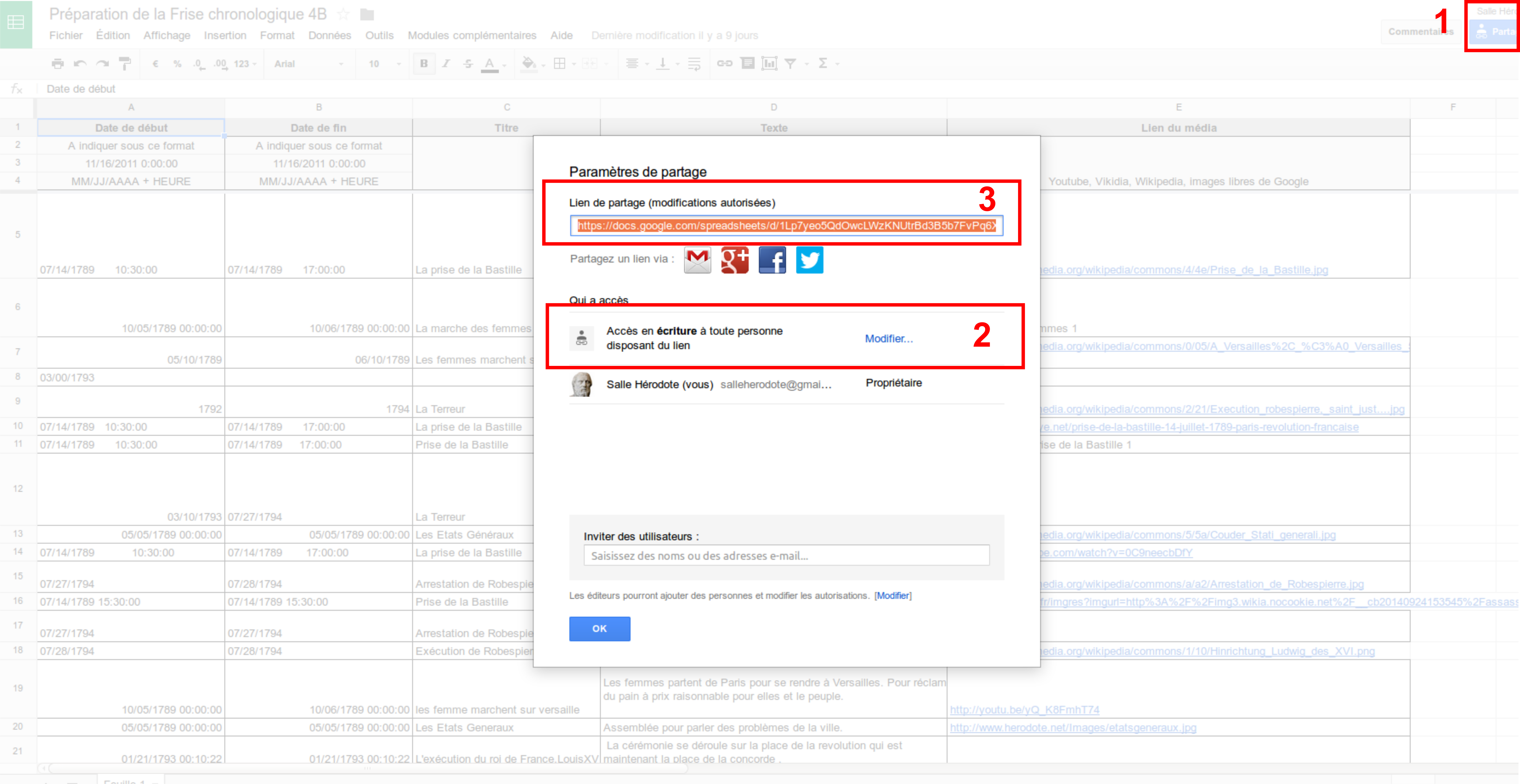This screenshot has width=1520, height=784.
Task: Expand the text color dropdown arrow
Action: point(505,65)
